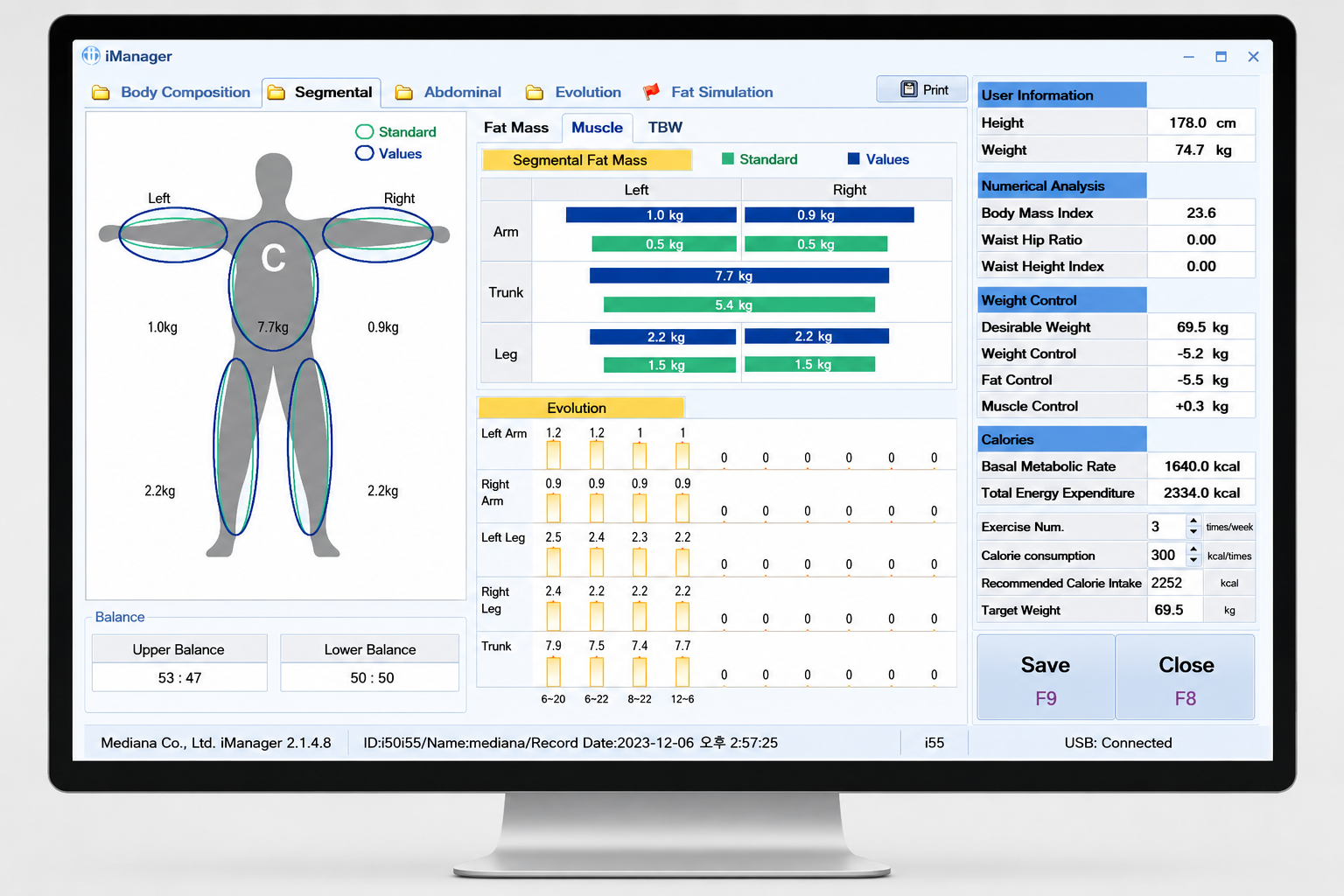Click the i55 entry in the status bar
Viewport: 1344px width, 896px height.
(934, 743)
